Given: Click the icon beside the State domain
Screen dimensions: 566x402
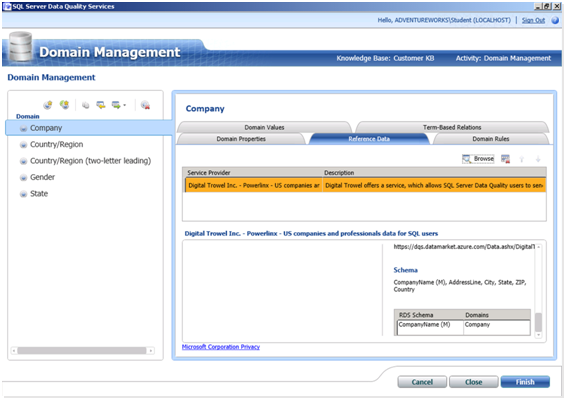Looking at the screenshot, I should (23, 194).
